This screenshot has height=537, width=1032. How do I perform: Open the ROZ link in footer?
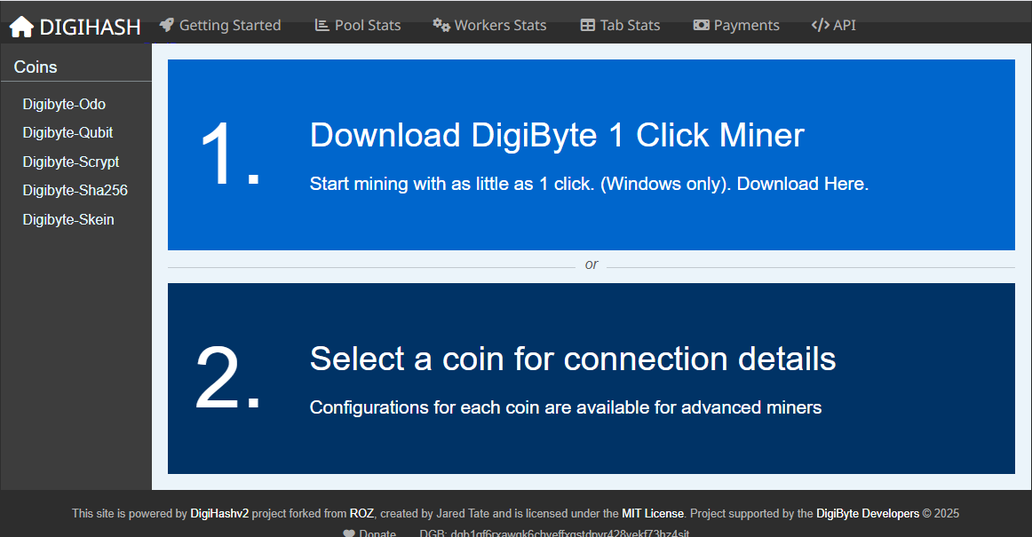(361, 513)
